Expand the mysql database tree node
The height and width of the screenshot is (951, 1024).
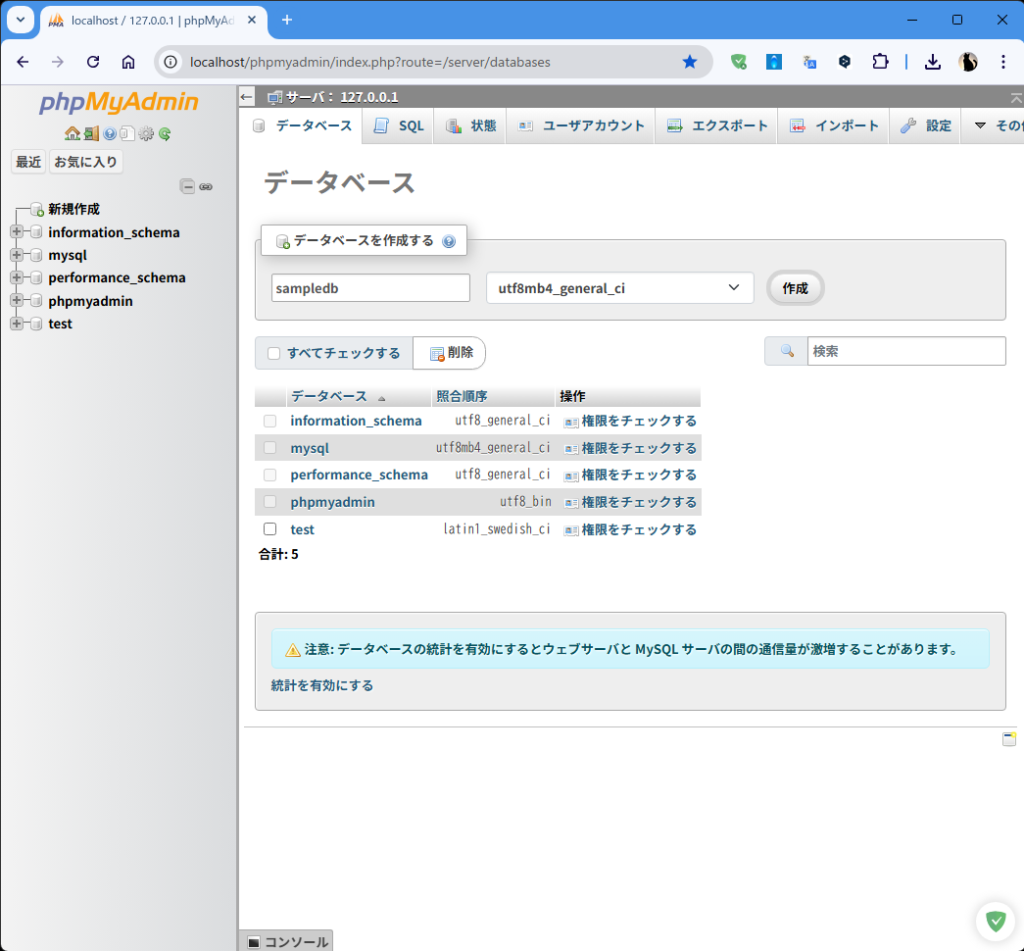coord(16,255)
